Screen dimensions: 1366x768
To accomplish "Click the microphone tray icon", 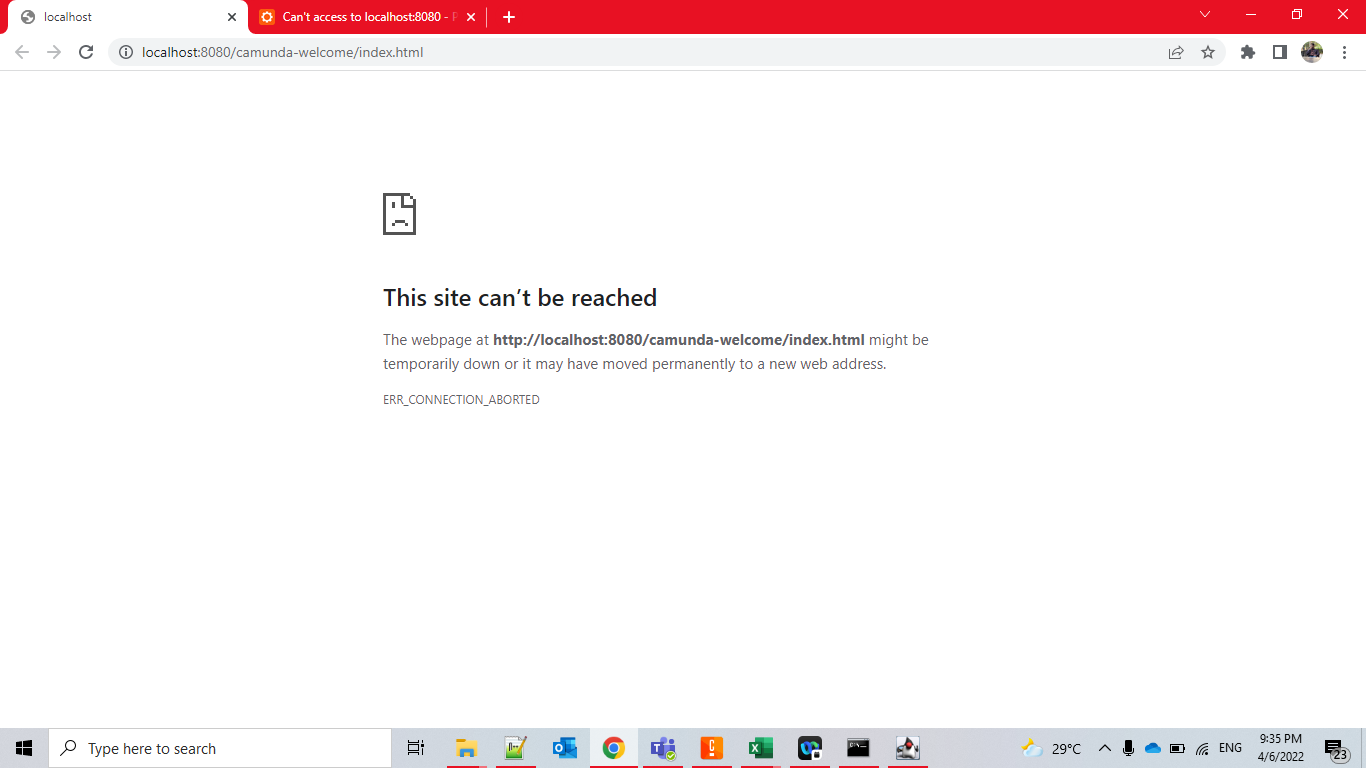I will point(1128,748).
